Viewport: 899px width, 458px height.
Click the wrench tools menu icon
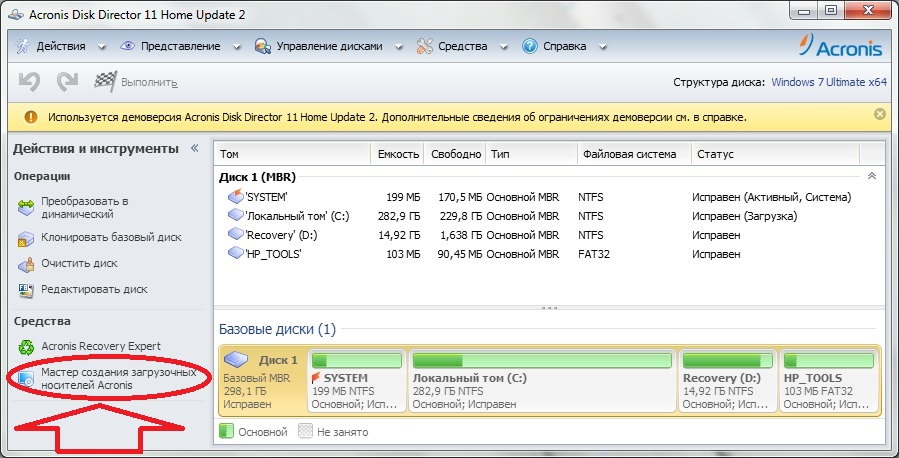click(x=424, y=46)
